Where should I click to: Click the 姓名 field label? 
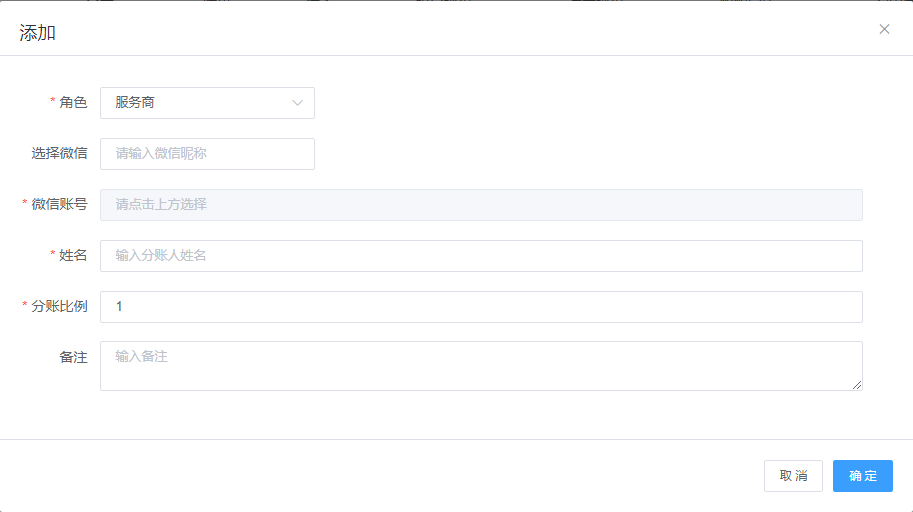pyautogui.click(x=73, y=255)
